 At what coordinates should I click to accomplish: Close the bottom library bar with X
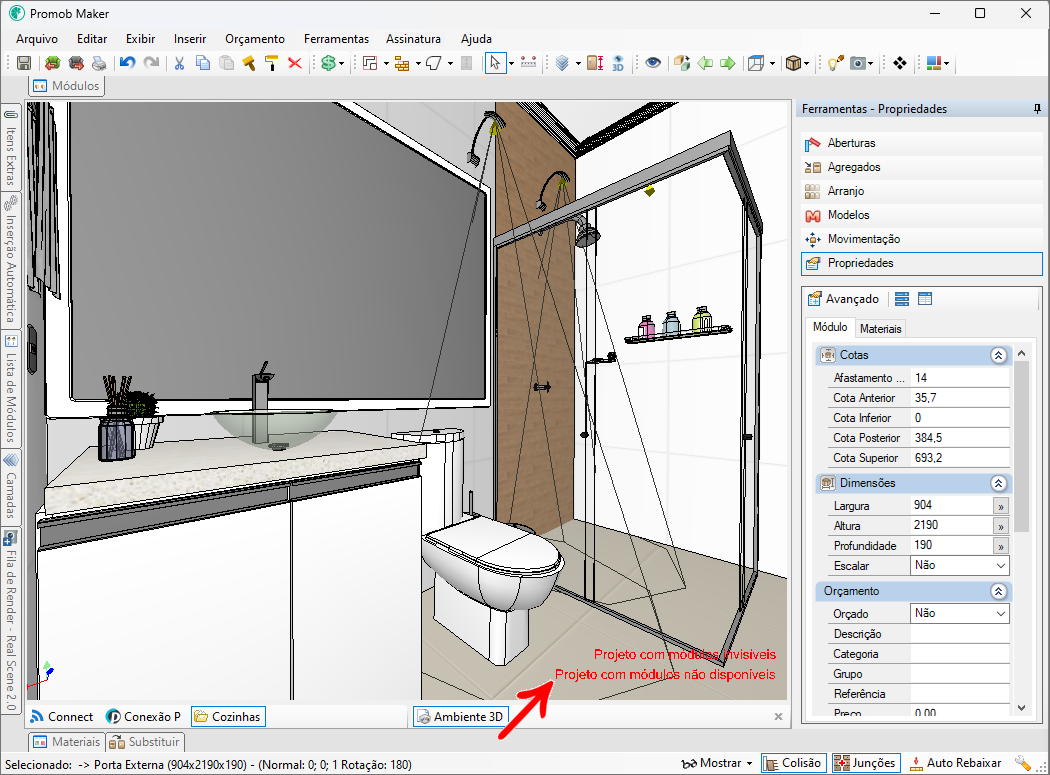coord(778,717)
